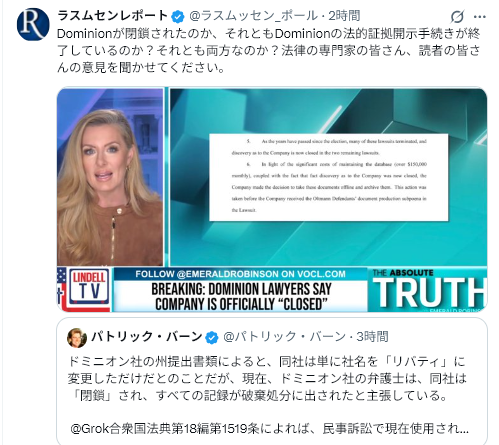
Task: Click the Breaking Dominion lawyers headline banner
Action: point(241,296)
